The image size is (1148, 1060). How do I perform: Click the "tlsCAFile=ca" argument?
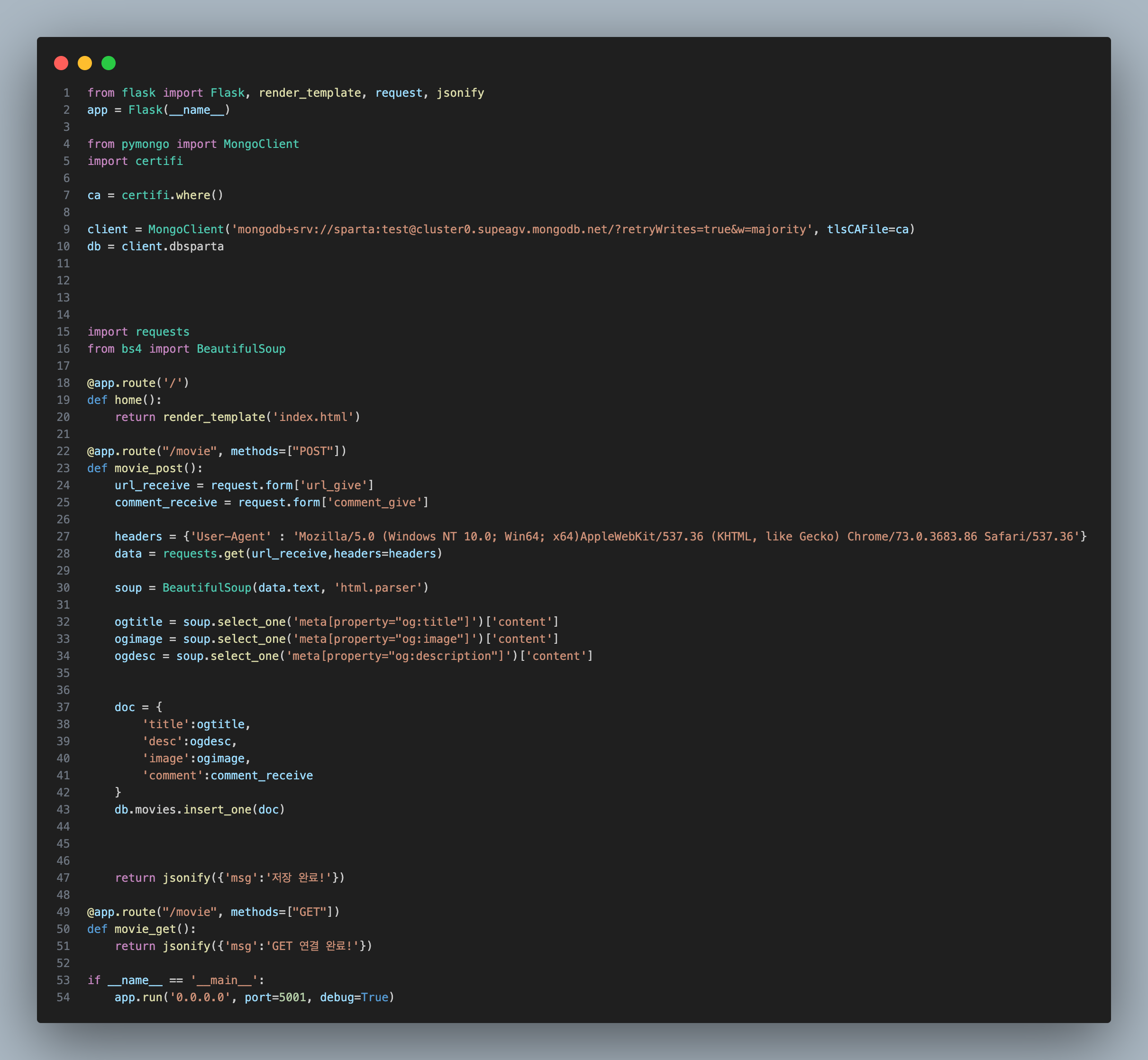pos(867,229)
